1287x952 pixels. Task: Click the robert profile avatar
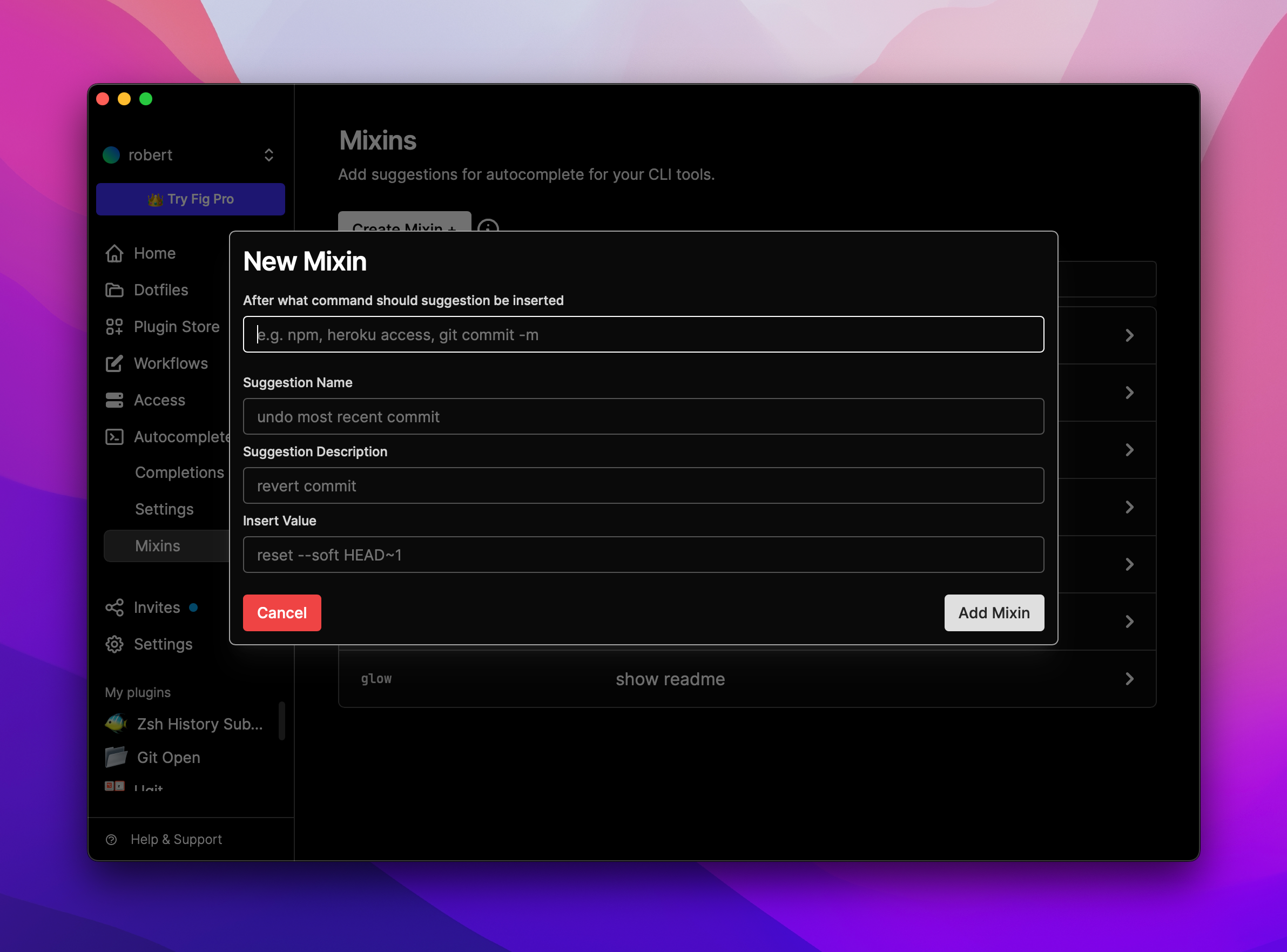click(111, 154)
